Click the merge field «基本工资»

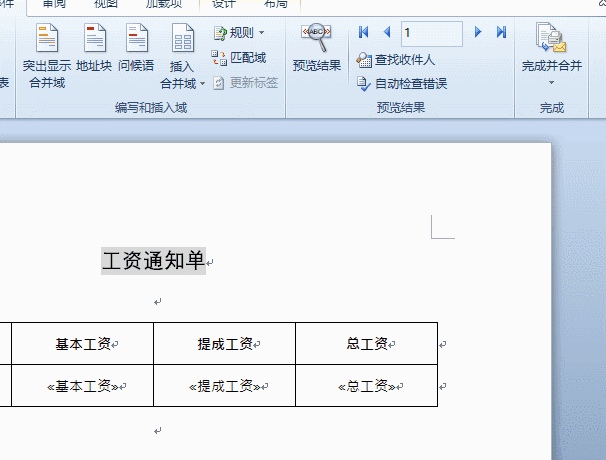click(x=83, y=386)
